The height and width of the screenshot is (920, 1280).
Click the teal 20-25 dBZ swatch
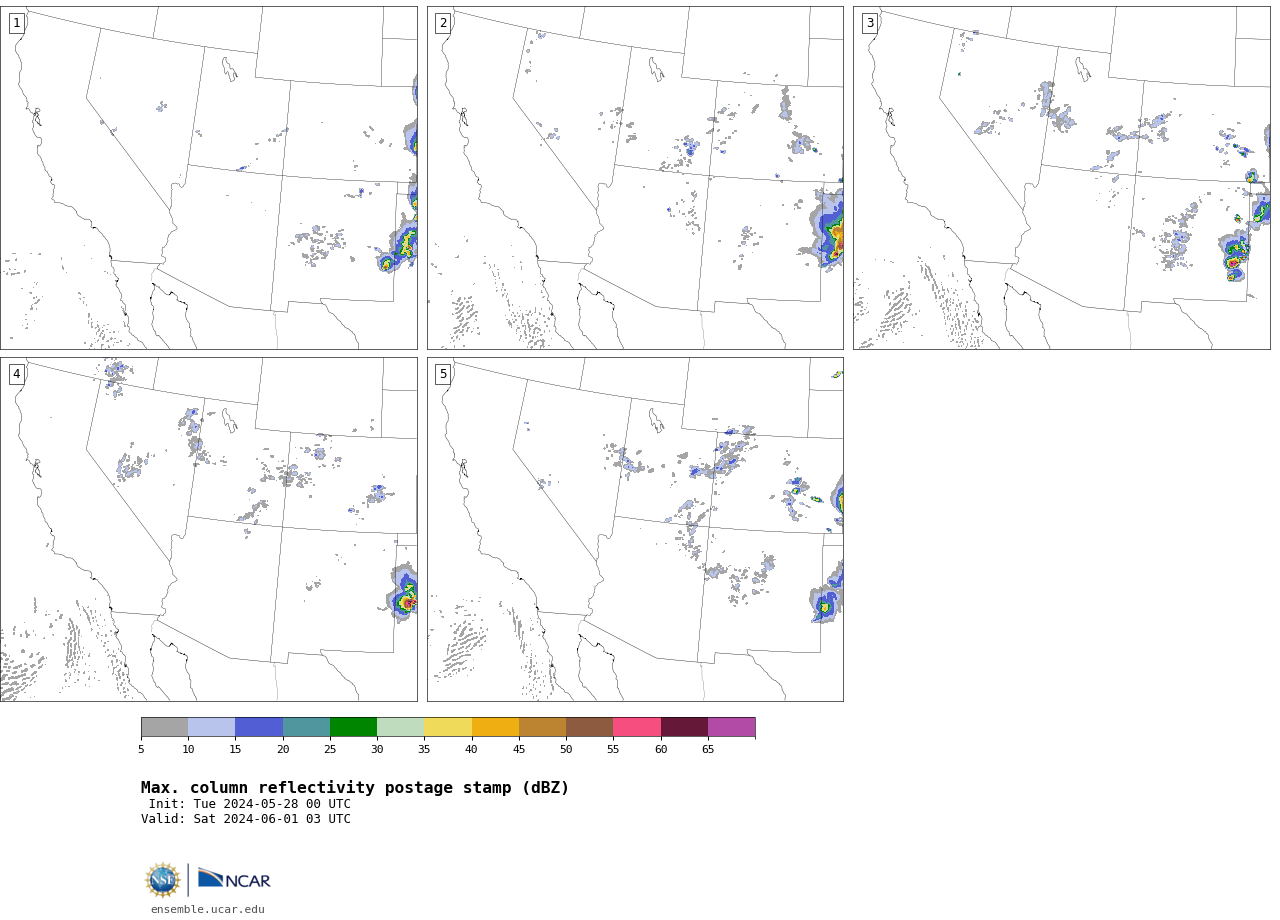(x=306, y=727)
